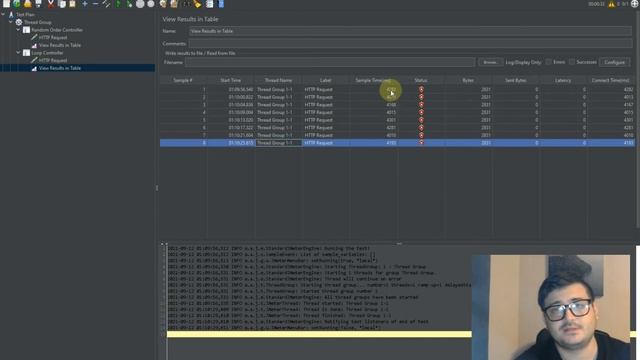Viewport: 640px width, 360px height.
Task: Sort by Status column header
Action: point(421,80)
